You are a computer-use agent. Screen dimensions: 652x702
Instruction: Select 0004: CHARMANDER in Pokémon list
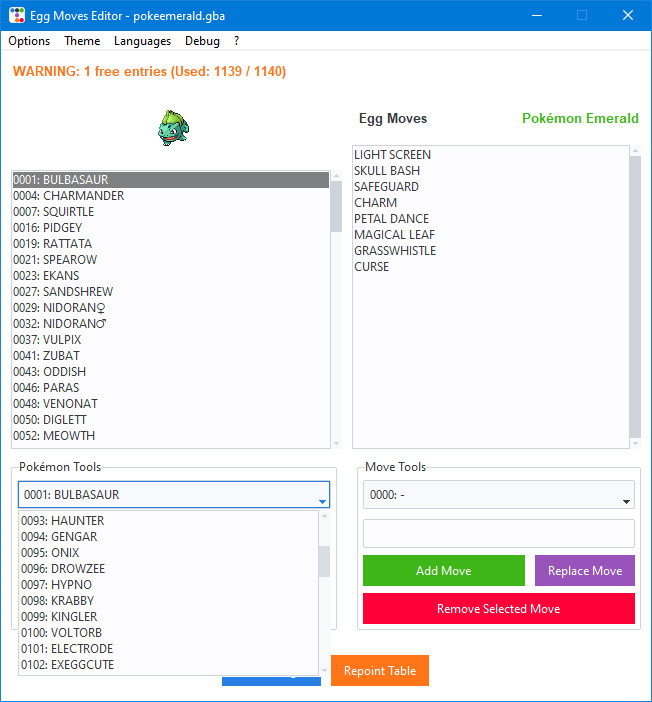[69, 196]
